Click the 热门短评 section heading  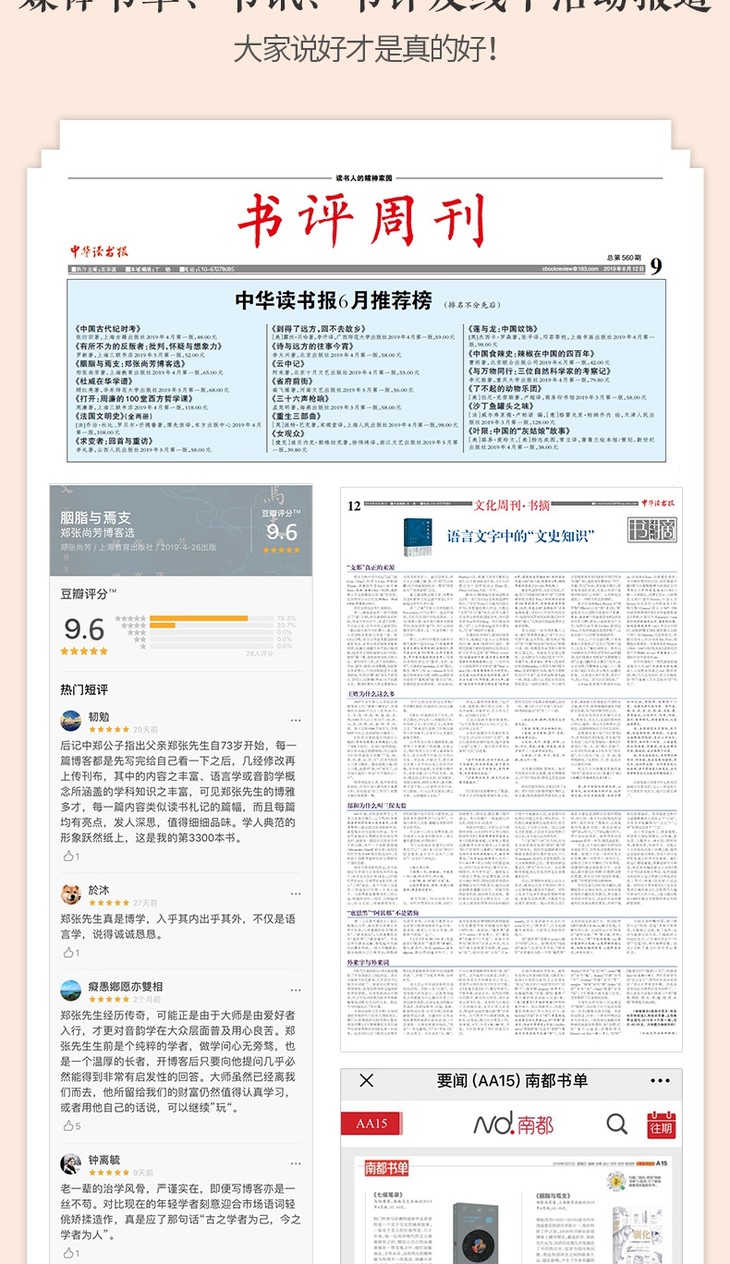pos(84,690)
